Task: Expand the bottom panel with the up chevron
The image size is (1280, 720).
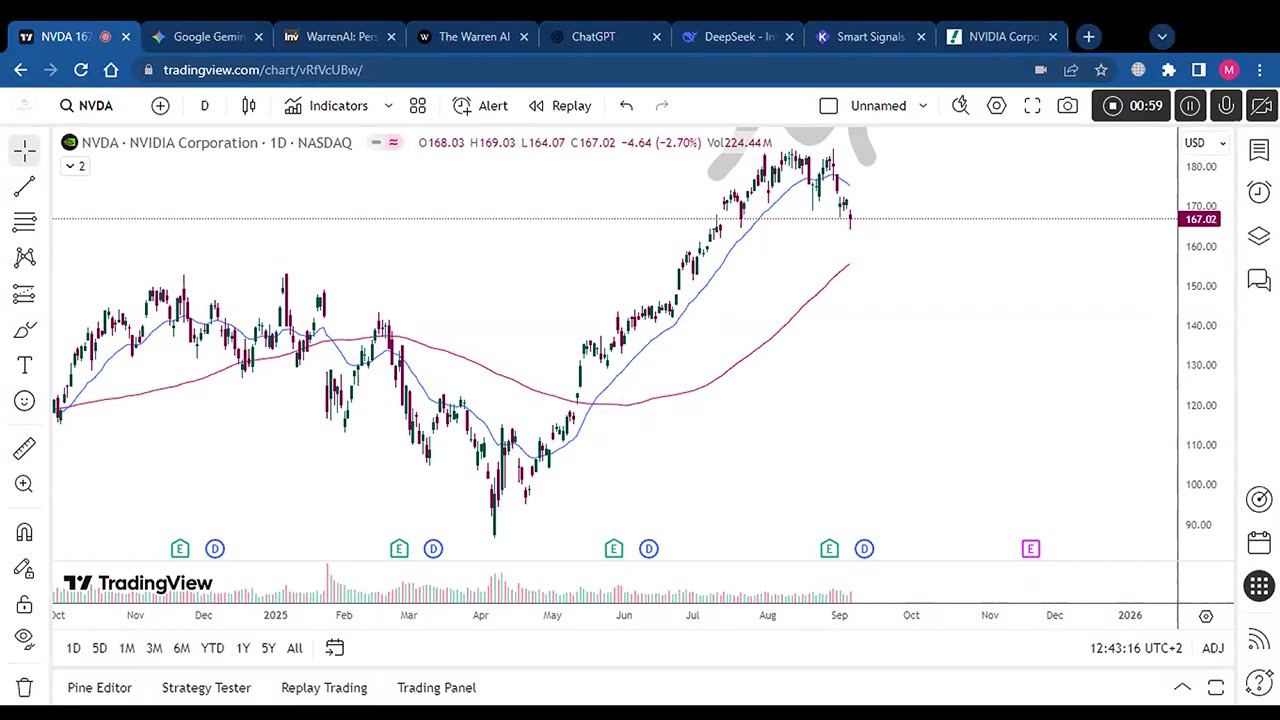Action: [1182, 687]
